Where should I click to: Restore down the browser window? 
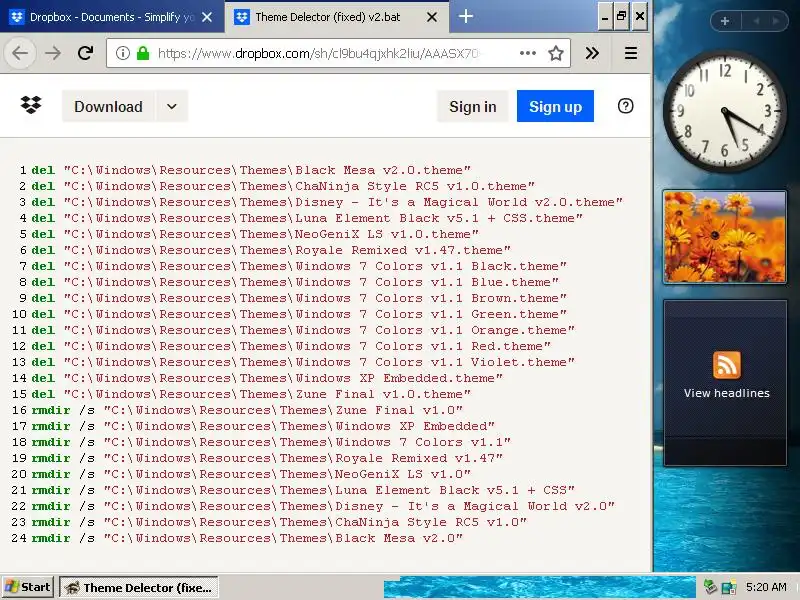pyautogui.click(x=621, y=17)
